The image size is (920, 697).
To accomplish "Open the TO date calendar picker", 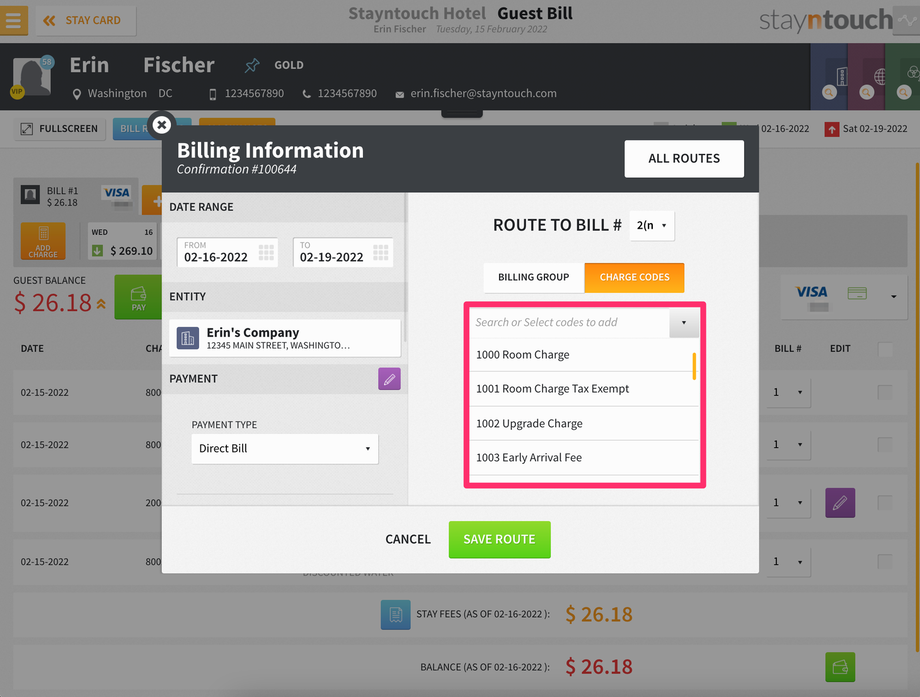I will tap(381, 252).
